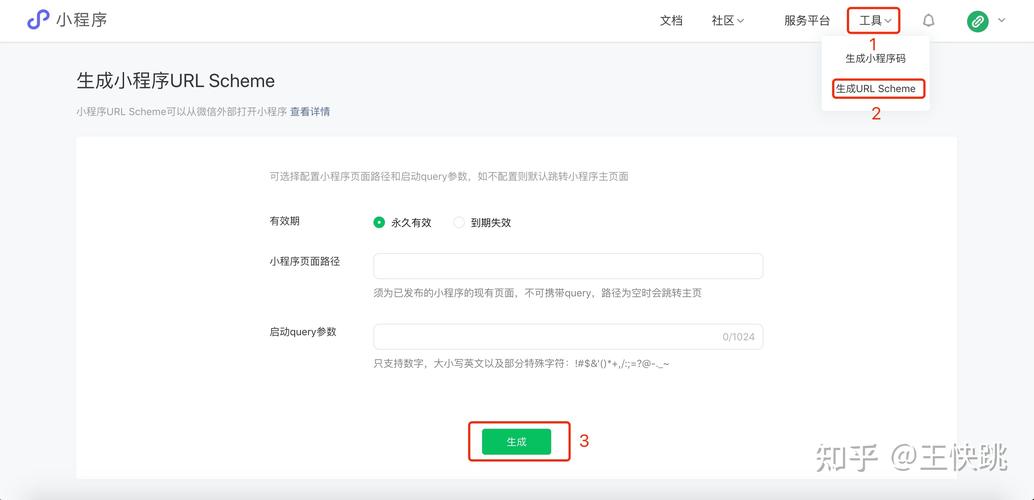Click the hint text starting 须为已发布的小程序
The height and width of the screenshot is (500, 1034).
tap(537, 293)
